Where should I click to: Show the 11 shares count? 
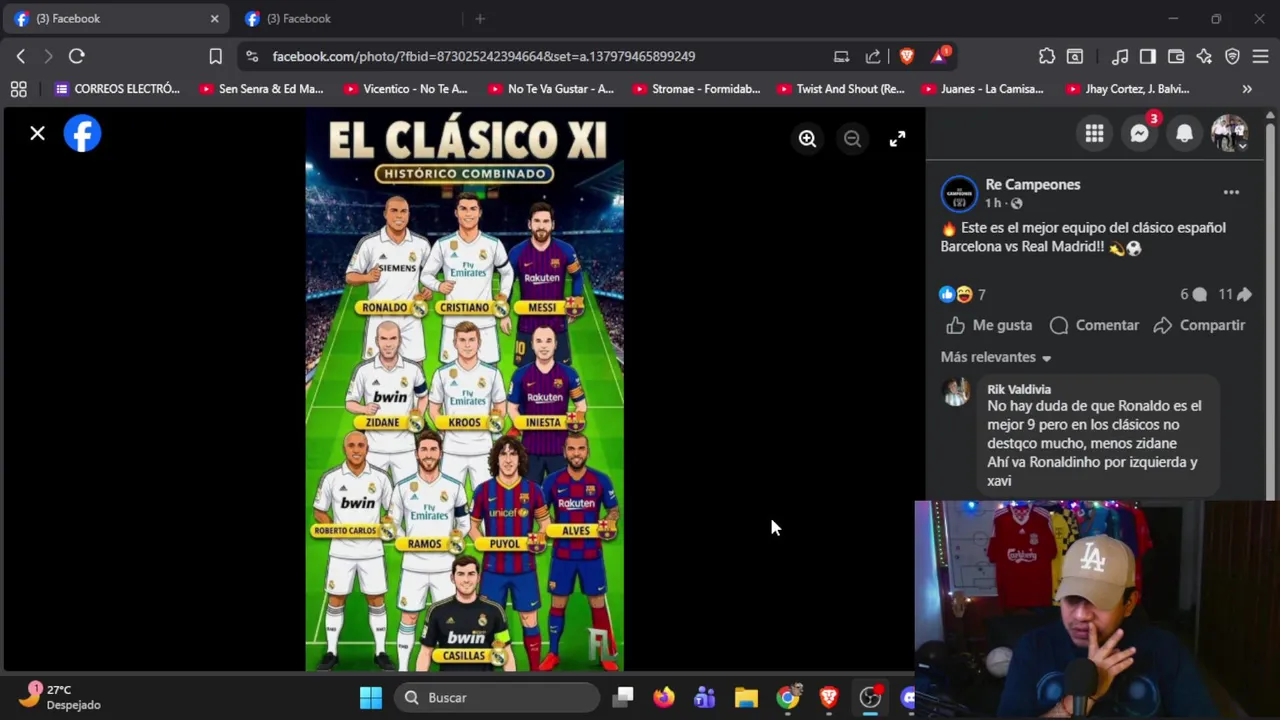pos(1234,294)
